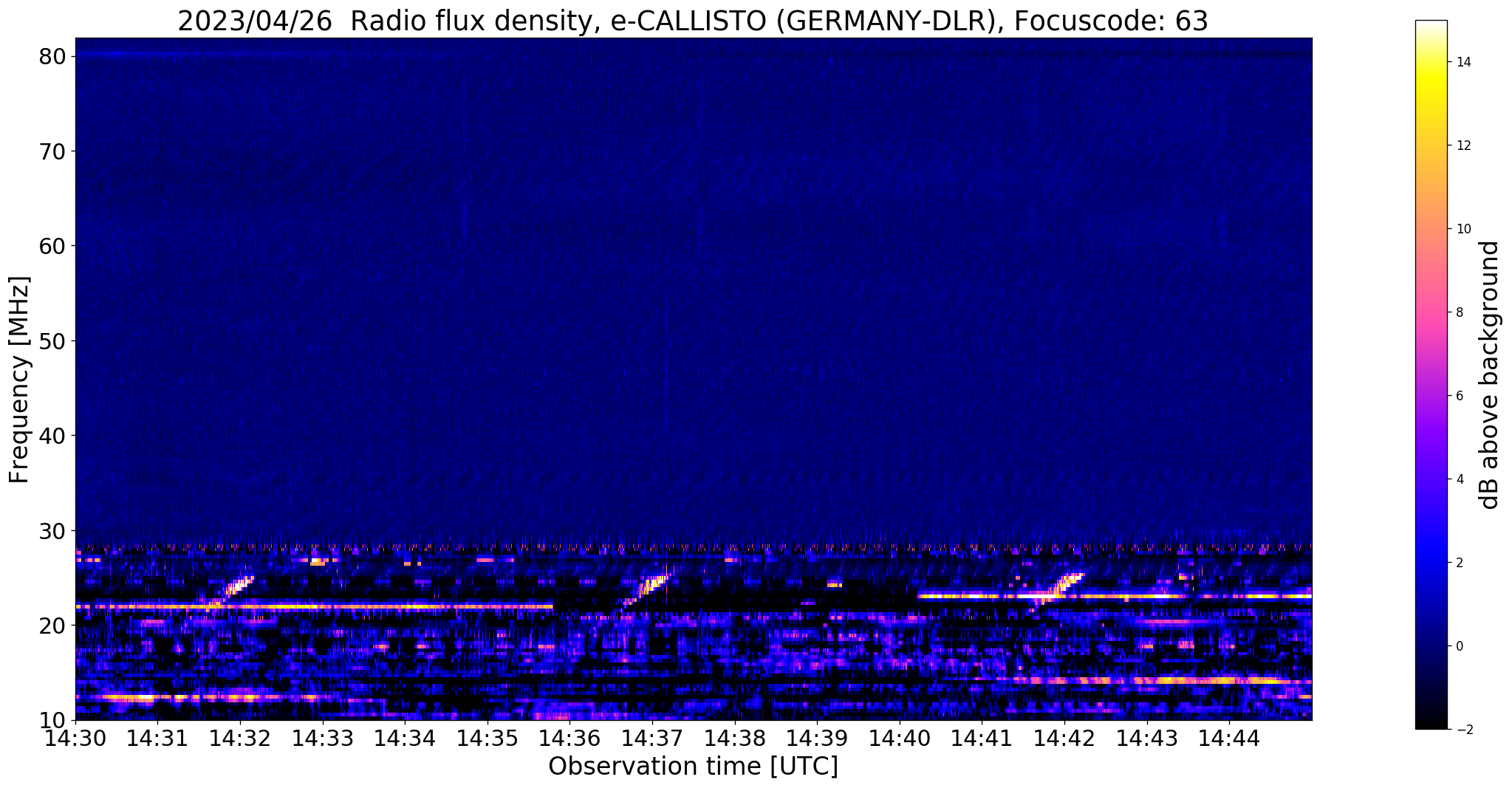1512x788 pixels.
Task: Click the 14:34 time tick label
Action: click(406, 738)
